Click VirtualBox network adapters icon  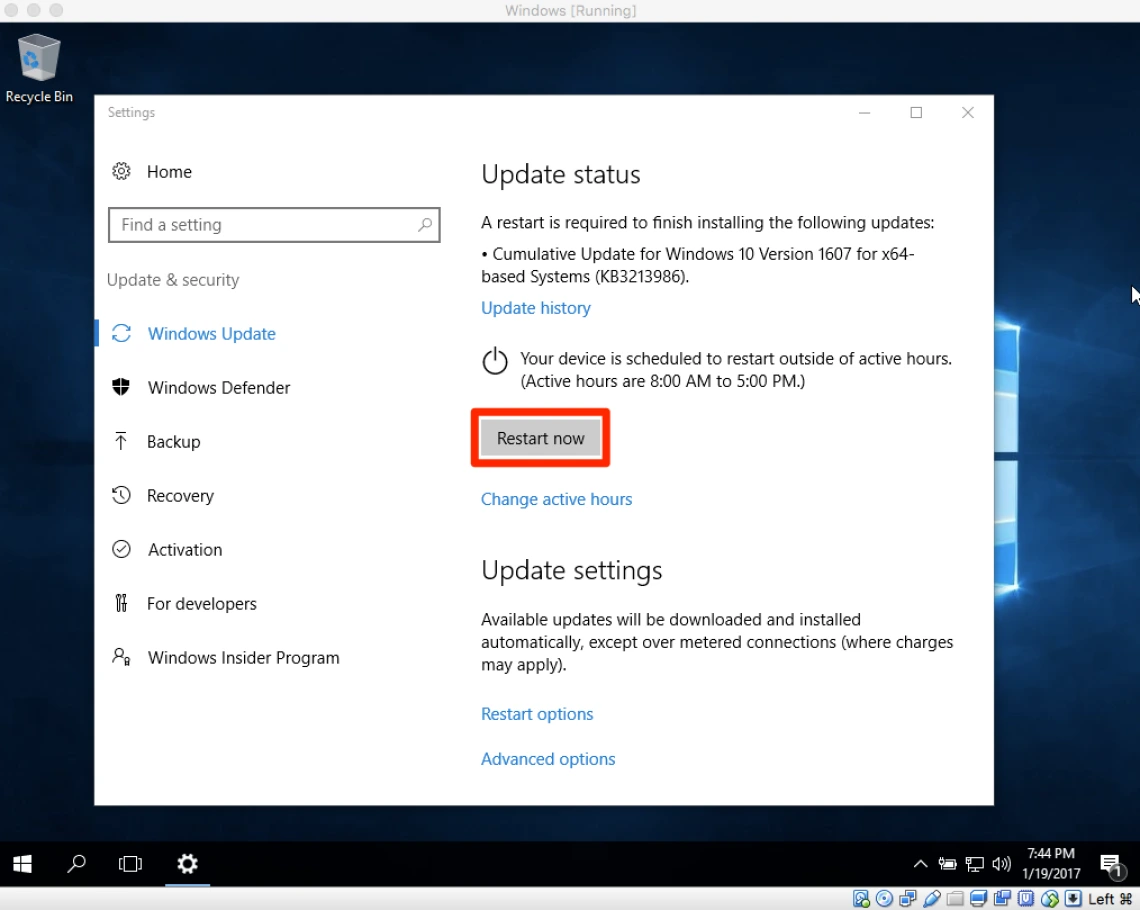click(x=907, y=899)
